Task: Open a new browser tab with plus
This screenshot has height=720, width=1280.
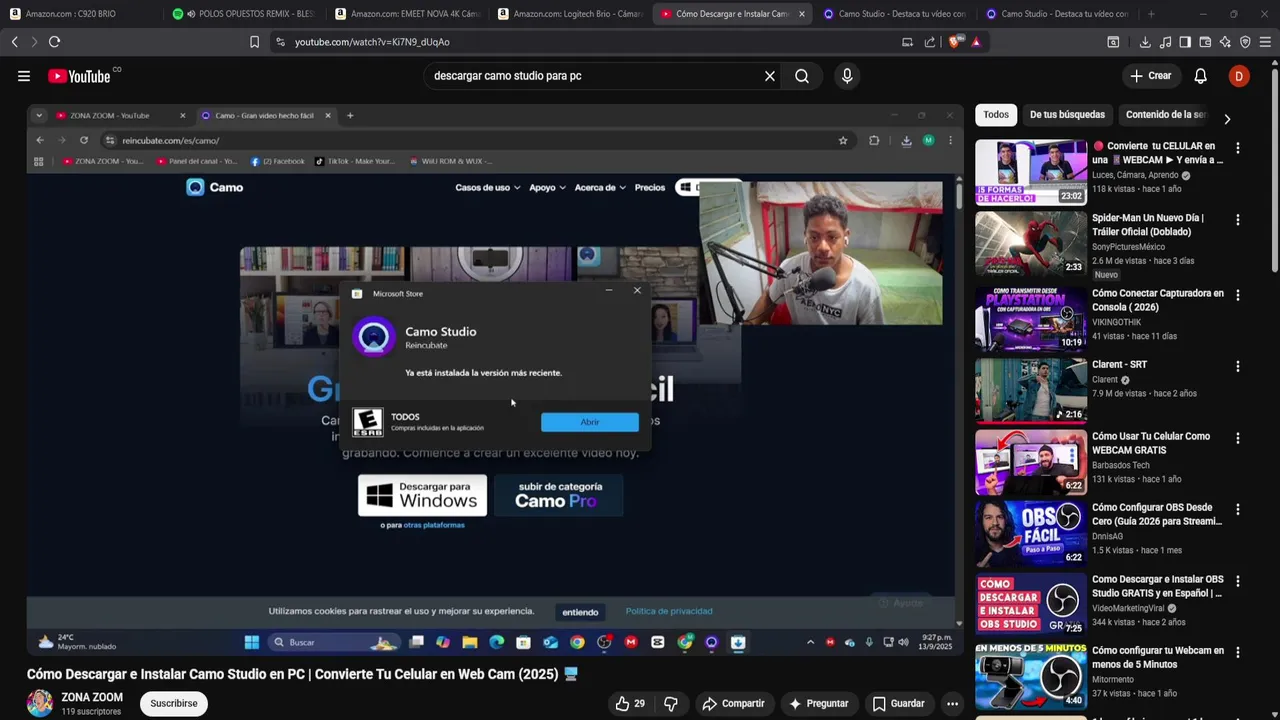Action: click(x=1151, y=14)
